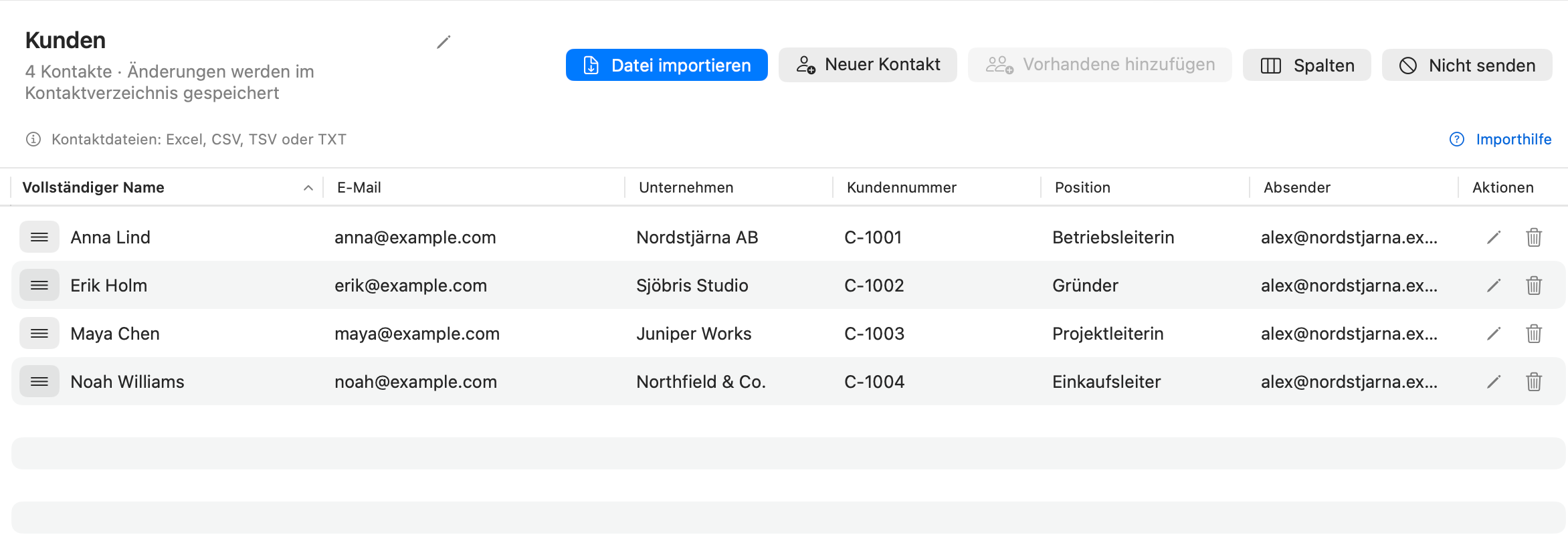This screenshot has height=555, width=1568.
Task: Click the Nordstjärna AB company cell
Action: point(697,237)
